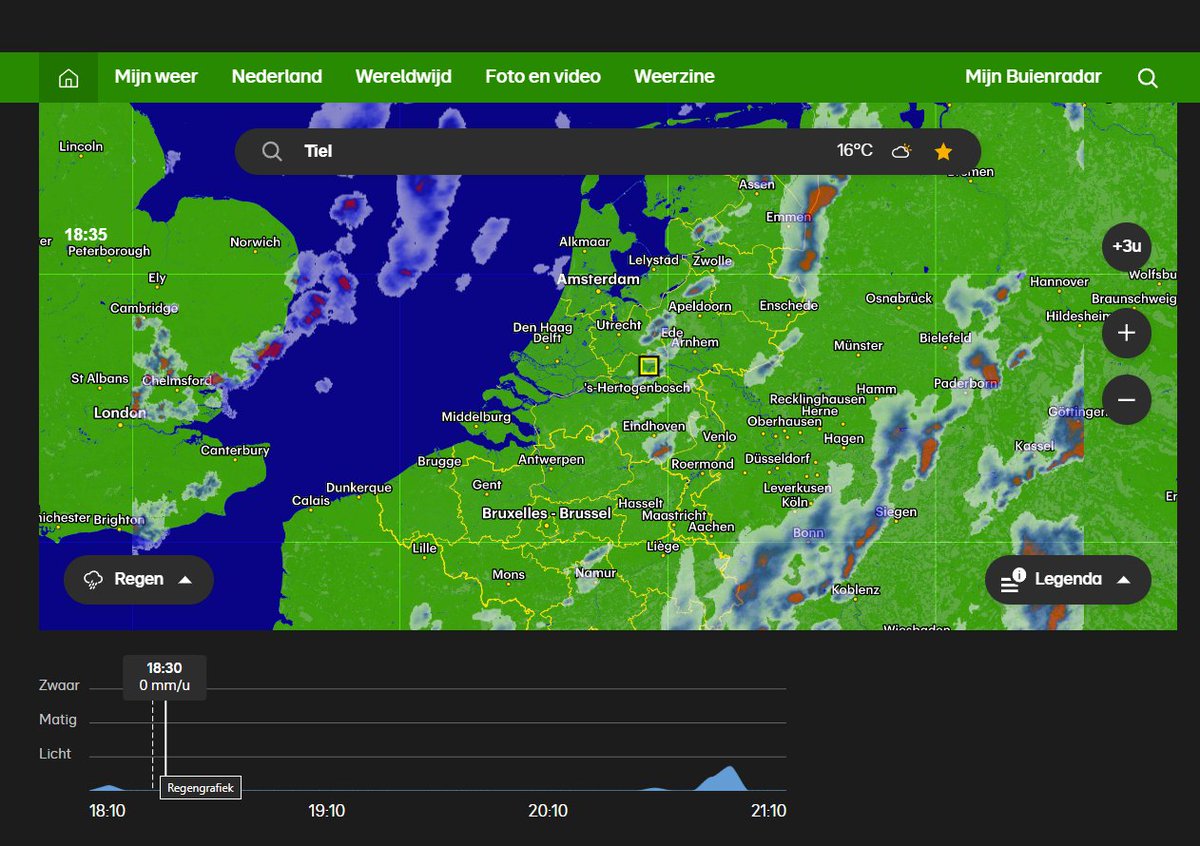Open the Mijn weer menu
The image size is (1200, 846).
pos(156,77)
